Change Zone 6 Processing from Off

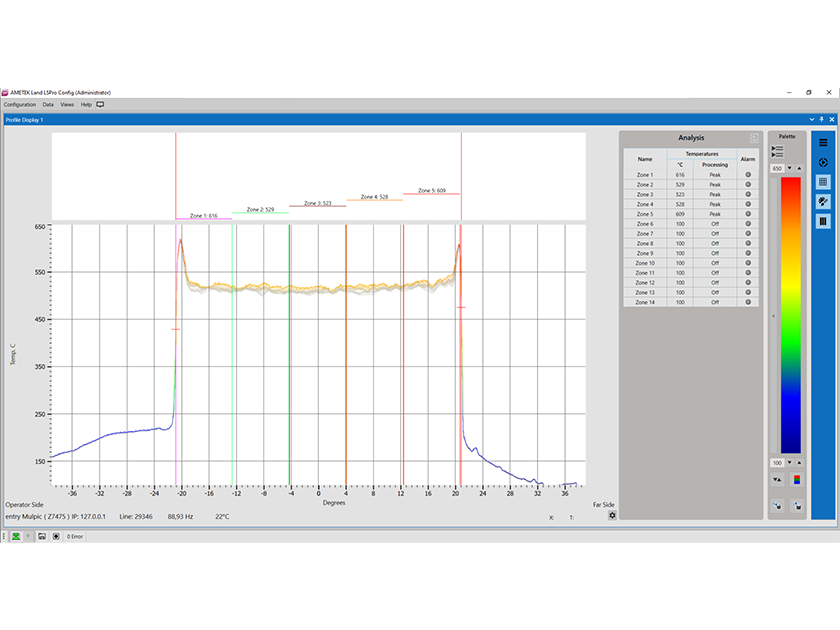(713, 223)
